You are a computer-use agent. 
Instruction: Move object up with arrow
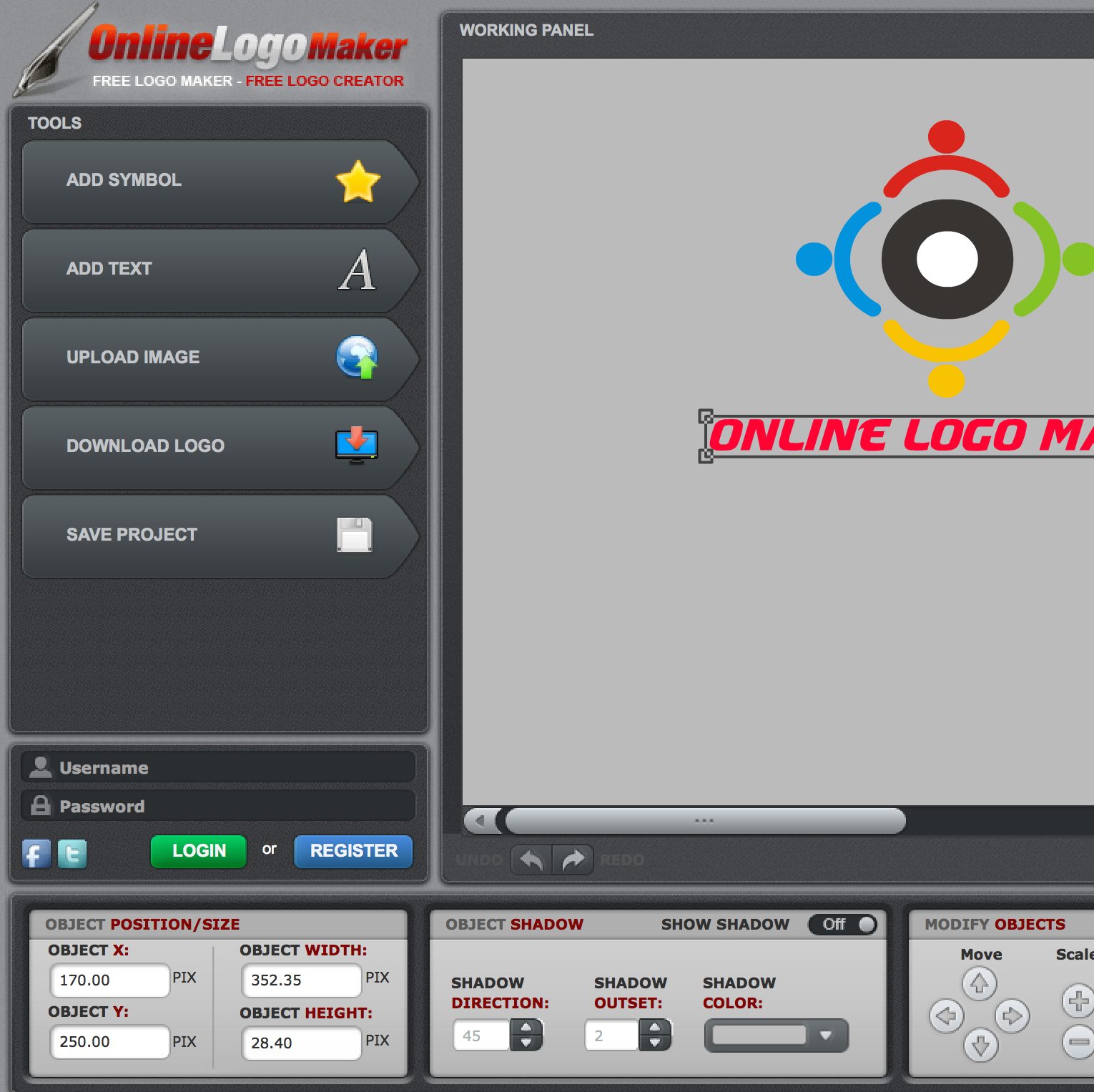980,984
